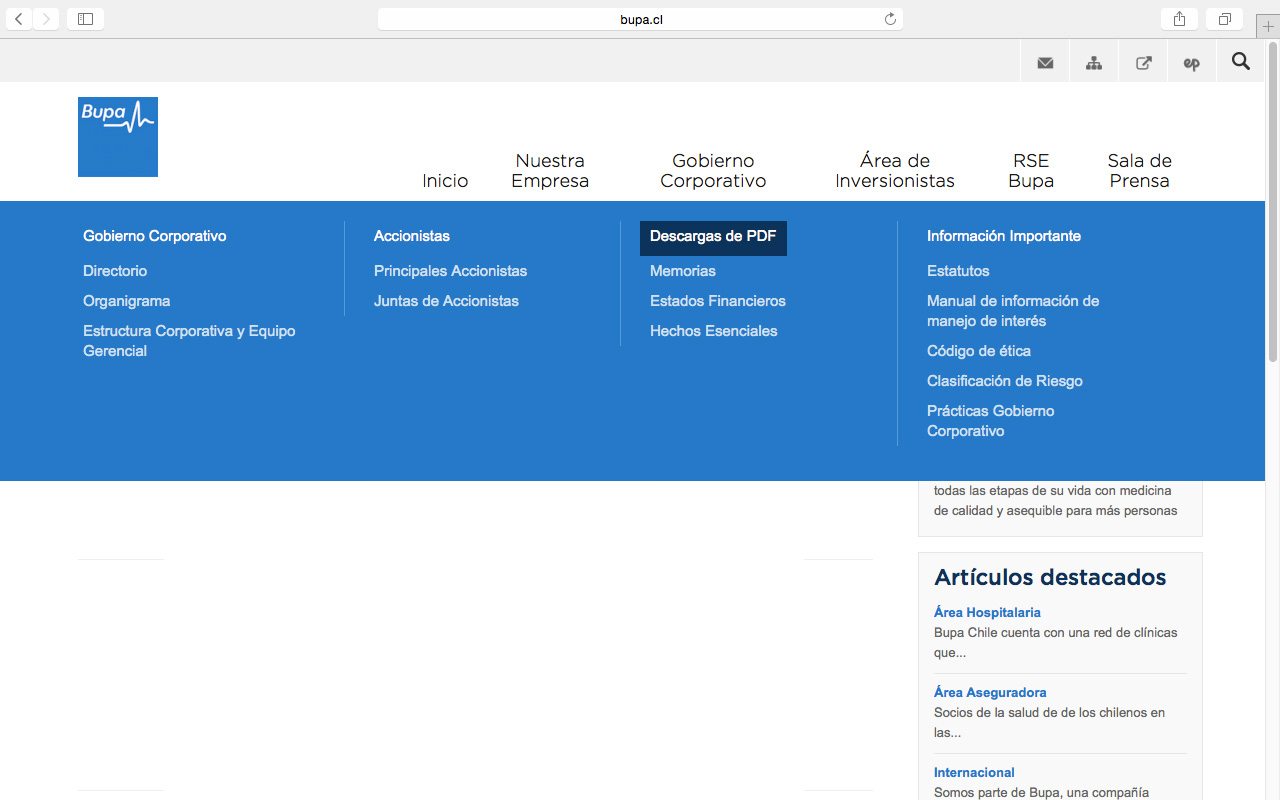Click the Safari forward arrow

pyautogui.click(x=46, y=19)
